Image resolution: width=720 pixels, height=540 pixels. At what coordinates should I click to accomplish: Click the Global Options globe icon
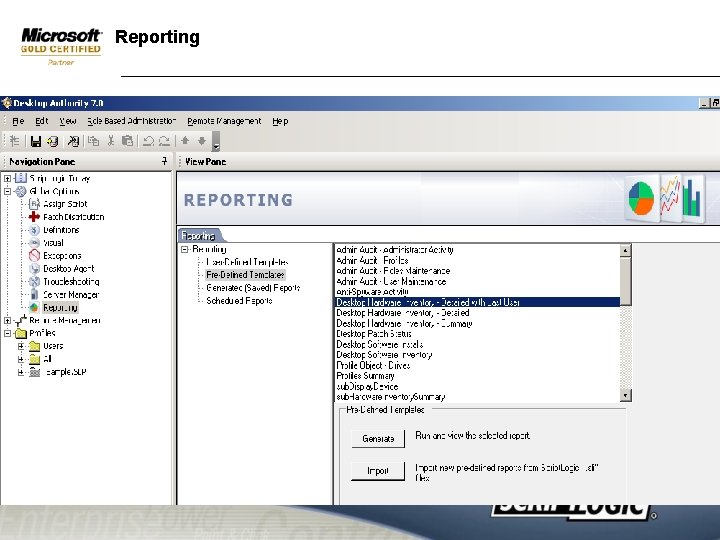pos(21,191)
